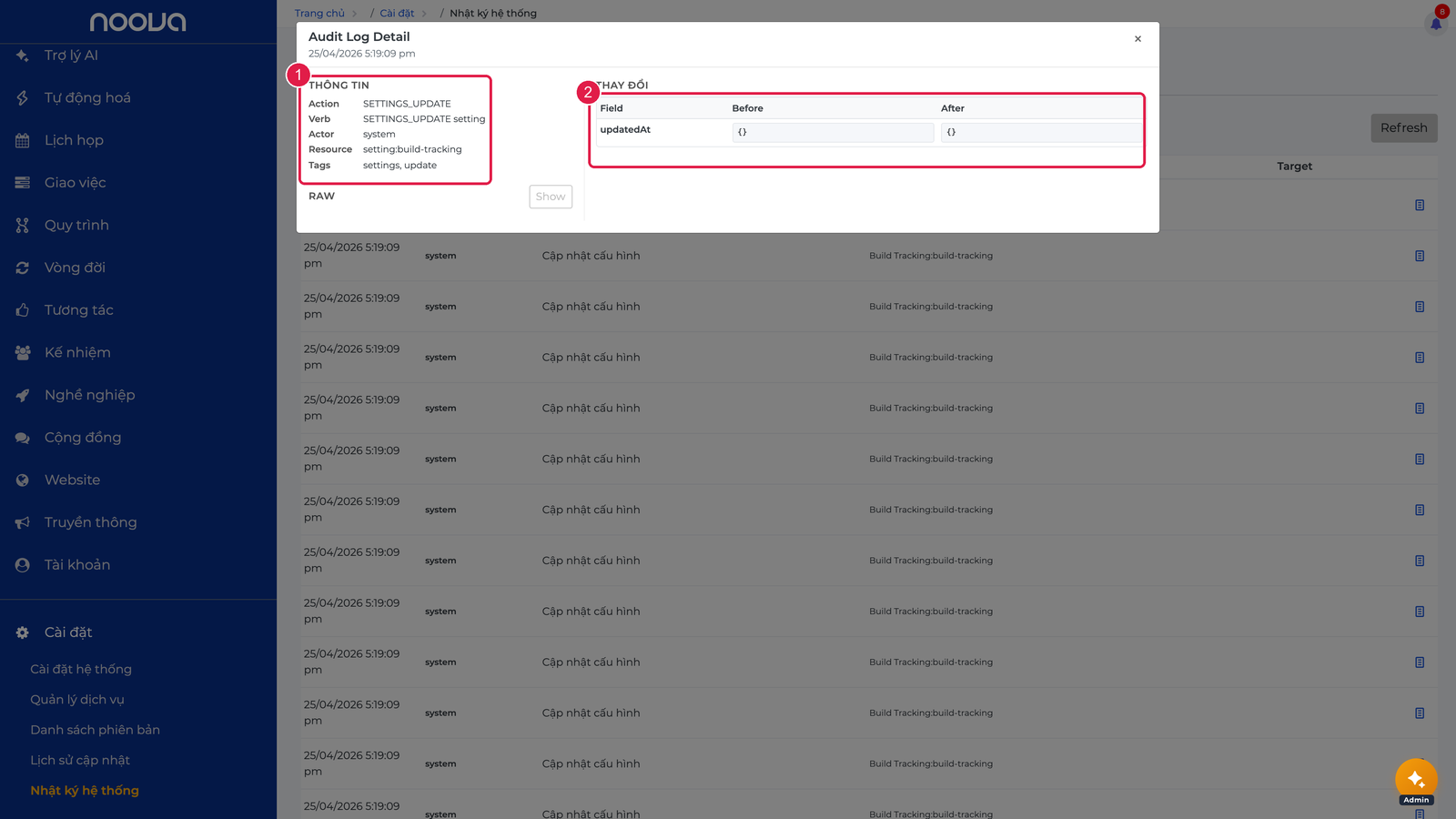
Task: Open Cài đặt hệ thống submenu
Action: (81, 670)
